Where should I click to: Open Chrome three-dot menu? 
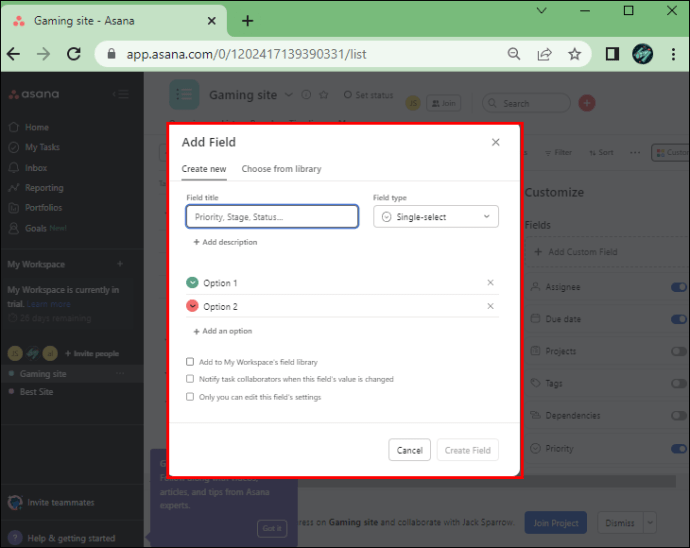673,54
